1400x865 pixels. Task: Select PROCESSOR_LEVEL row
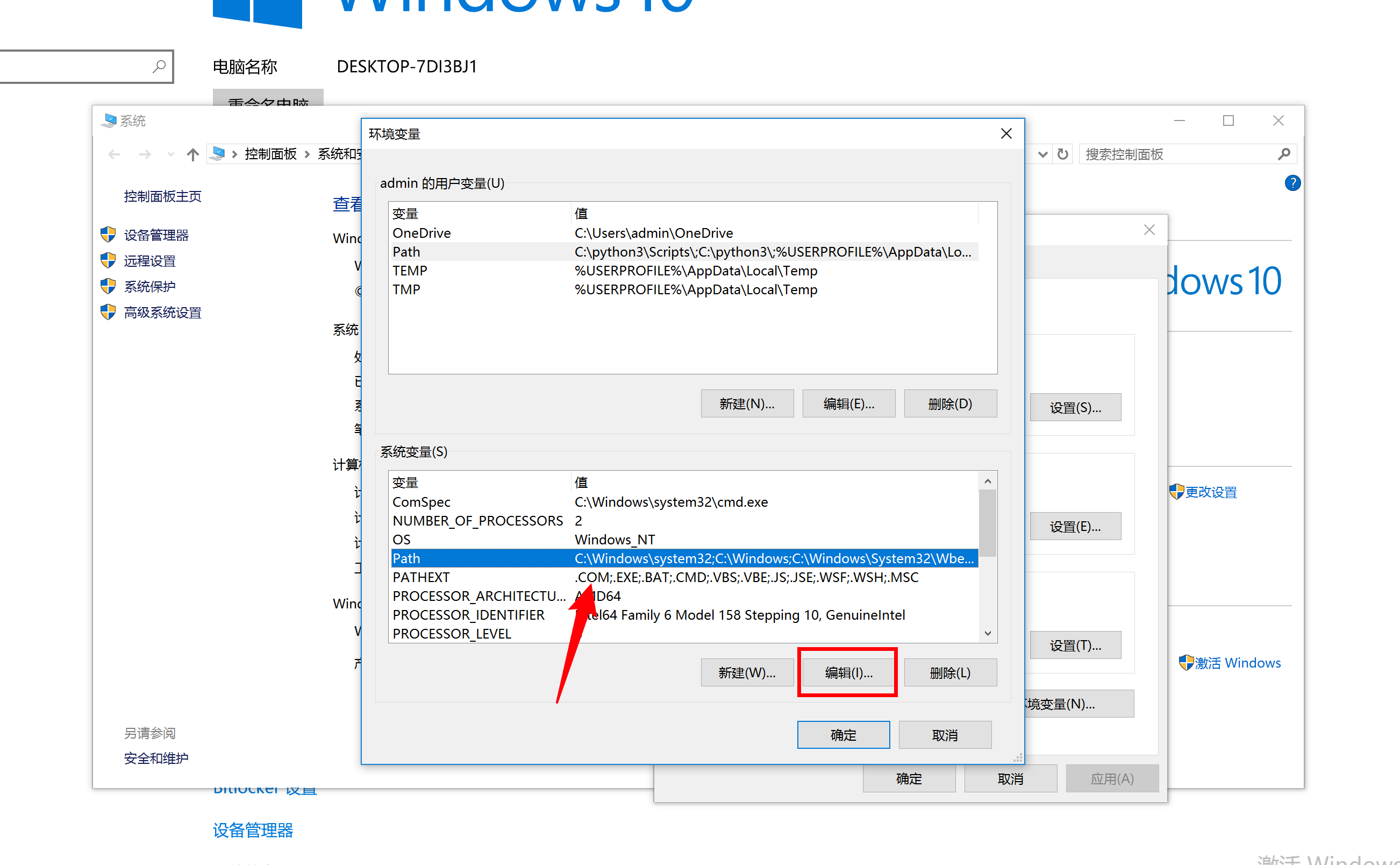684,633
